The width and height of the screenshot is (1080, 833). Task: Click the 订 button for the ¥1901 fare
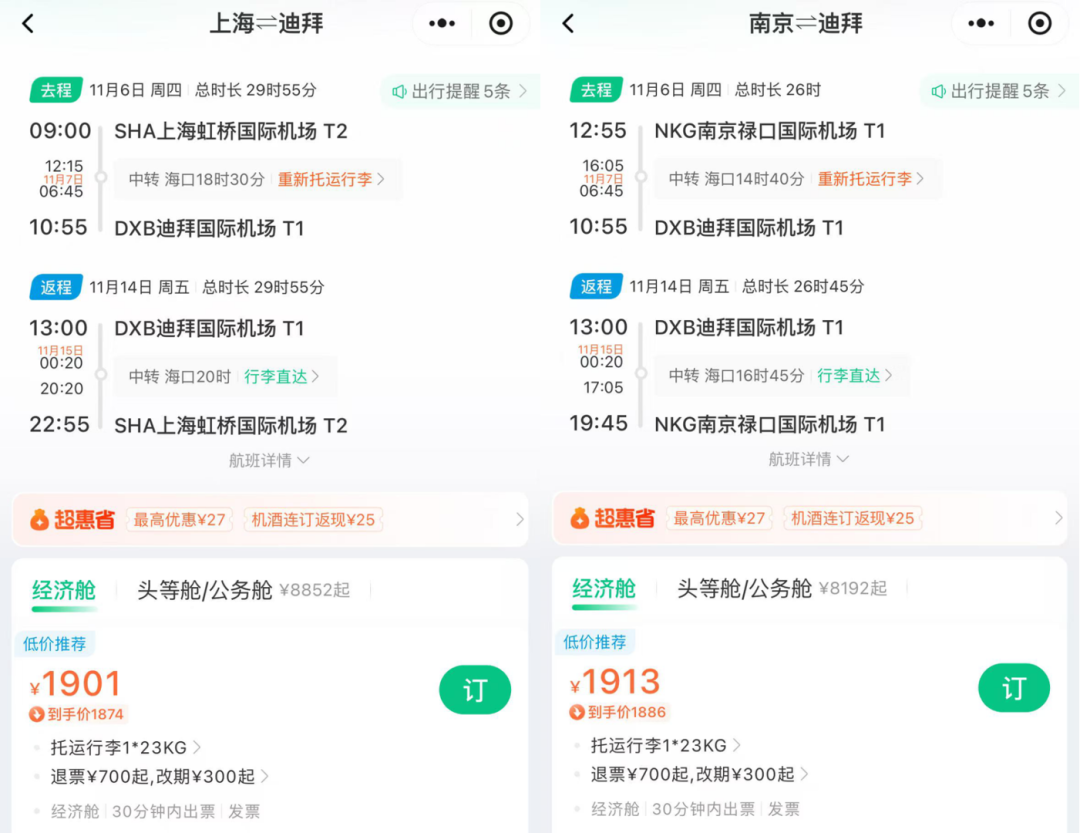point(475,689)
